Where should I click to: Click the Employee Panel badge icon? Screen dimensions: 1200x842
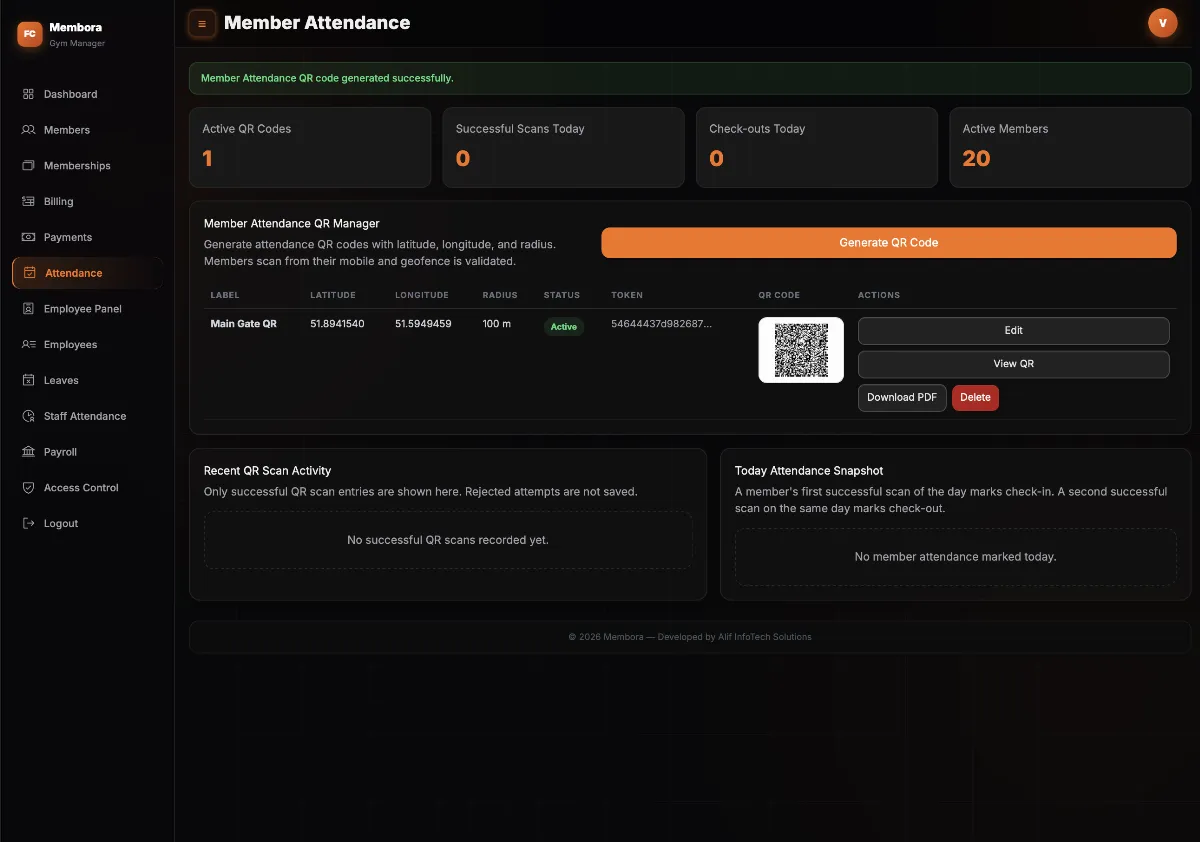point(28,309)
